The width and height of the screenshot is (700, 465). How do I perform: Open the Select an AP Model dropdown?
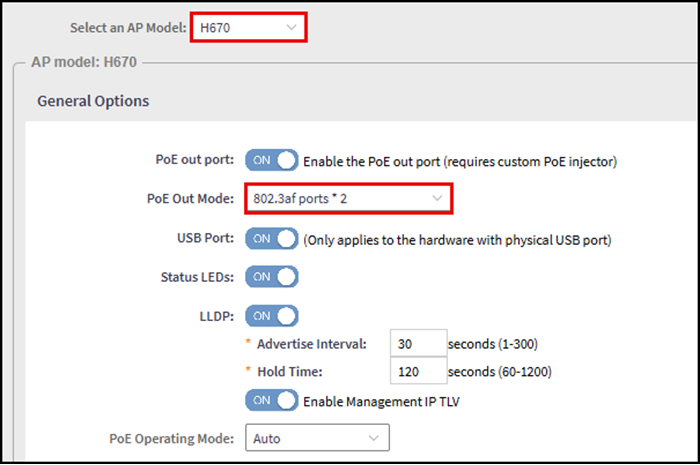pos(248,28)
